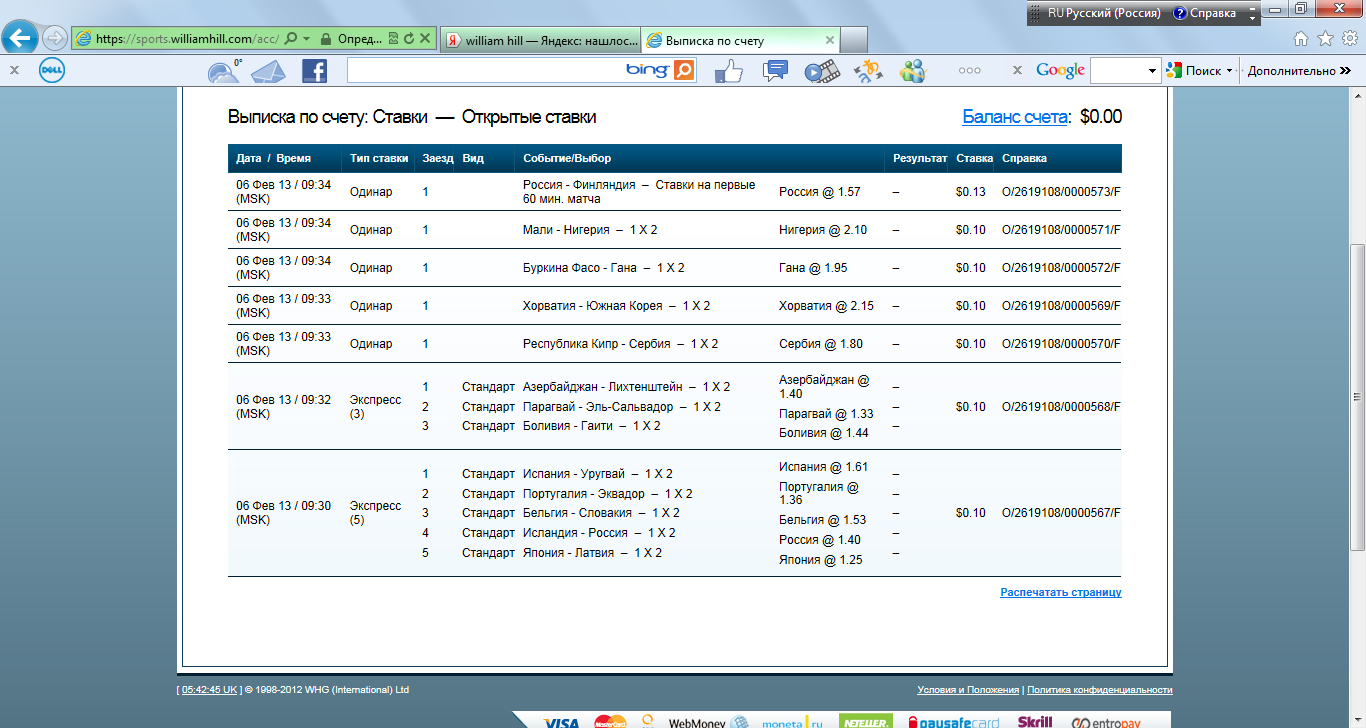Refresh the page using the reload icon
1366x728 pixels.
pos(408,39)
